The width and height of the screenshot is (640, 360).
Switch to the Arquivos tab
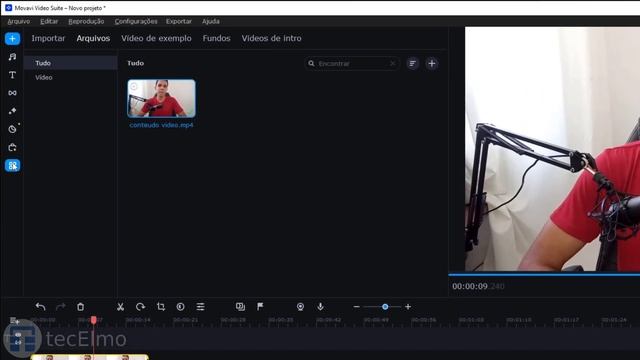coord(93,38)
